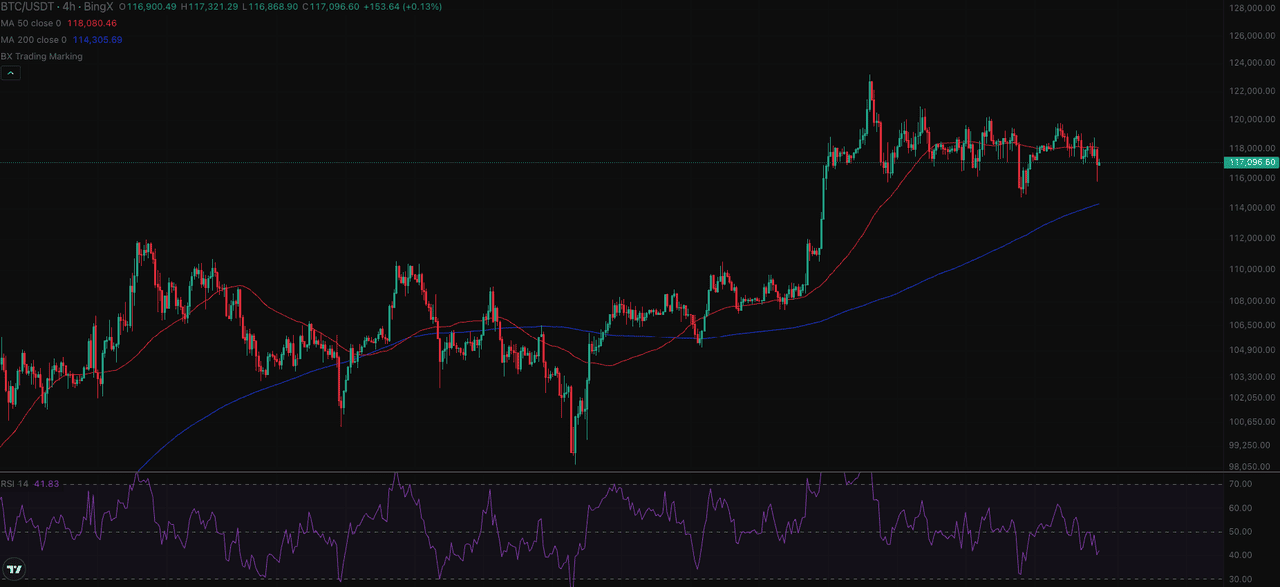Click the 112,000.00 price axis label
The width and height of the screenshot is (1280, 587).
[1252, 238]
